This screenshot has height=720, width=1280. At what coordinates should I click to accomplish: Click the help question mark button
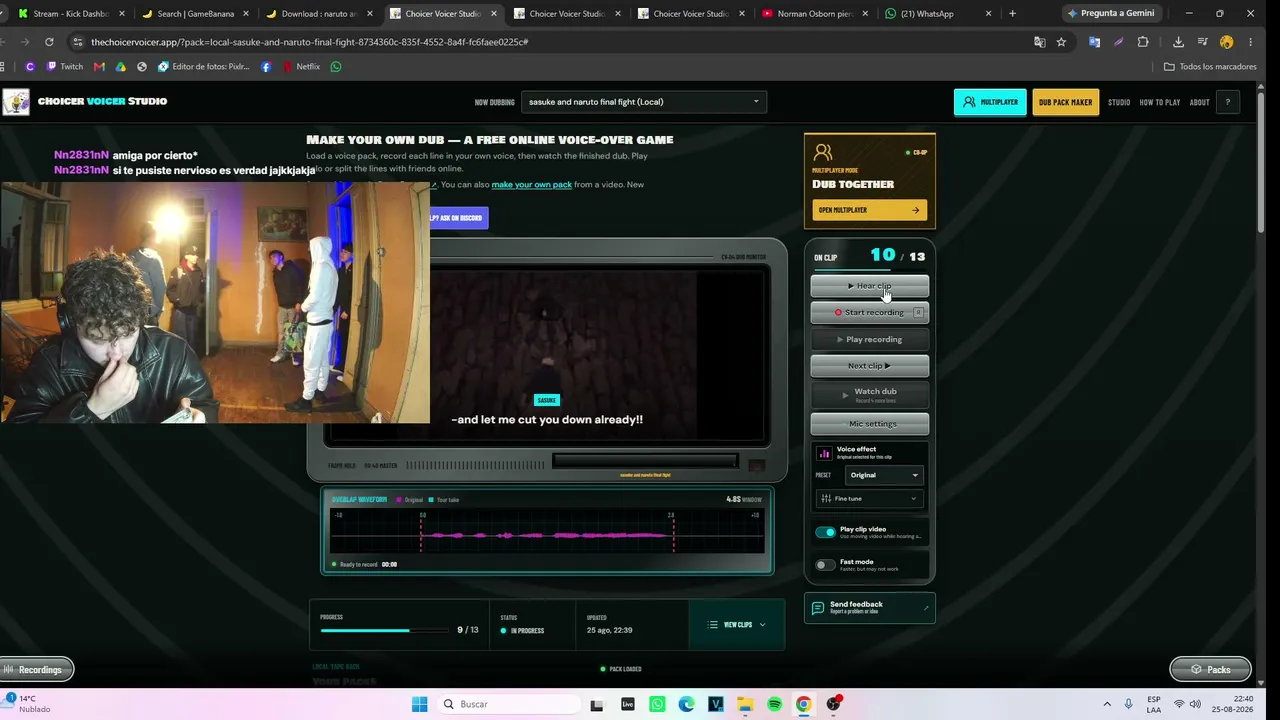[x=1228, y=102]
